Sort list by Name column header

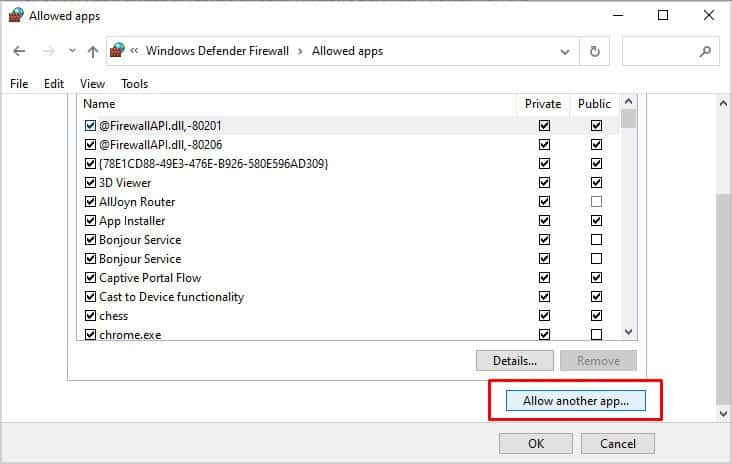[x=99, y=104]
